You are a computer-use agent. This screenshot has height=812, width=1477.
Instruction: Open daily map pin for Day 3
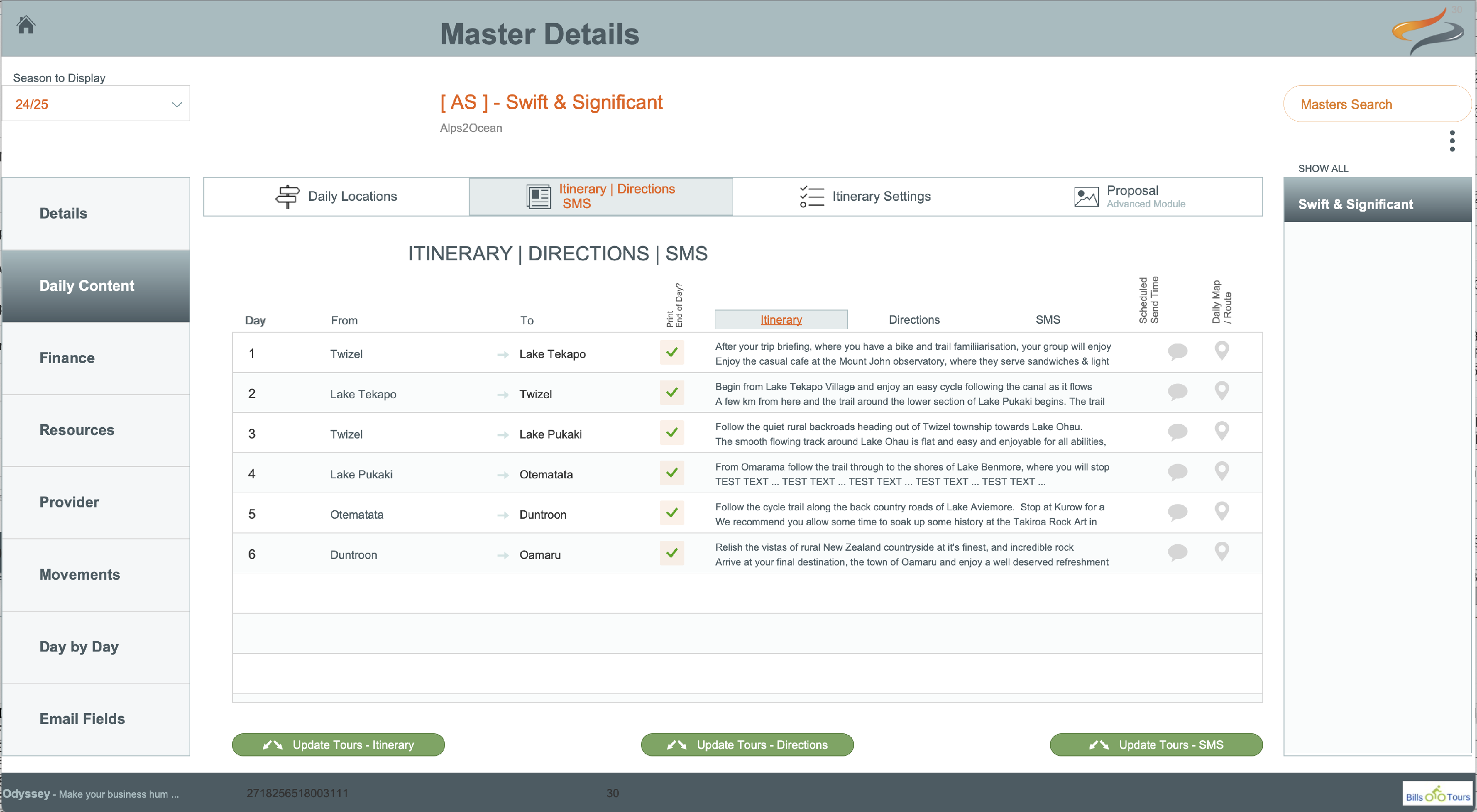pos(1222,431)
